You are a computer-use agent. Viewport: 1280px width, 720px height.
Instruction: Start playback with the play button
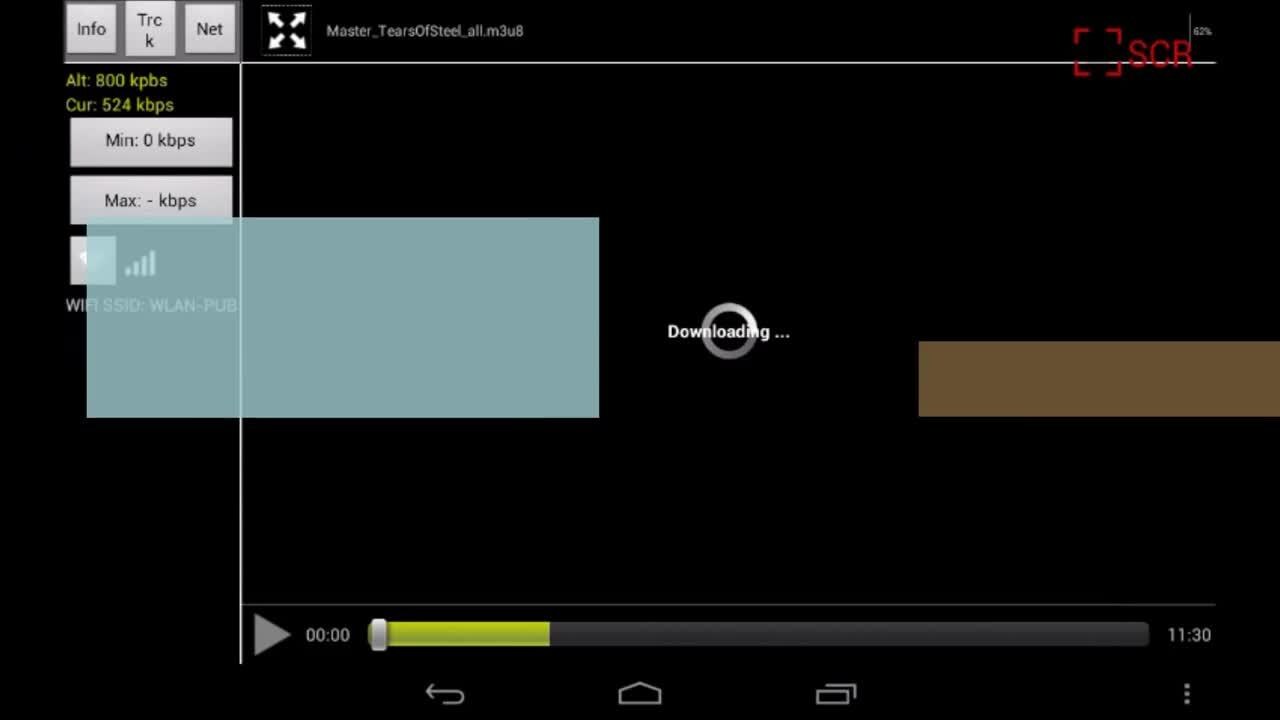(272, 634)
